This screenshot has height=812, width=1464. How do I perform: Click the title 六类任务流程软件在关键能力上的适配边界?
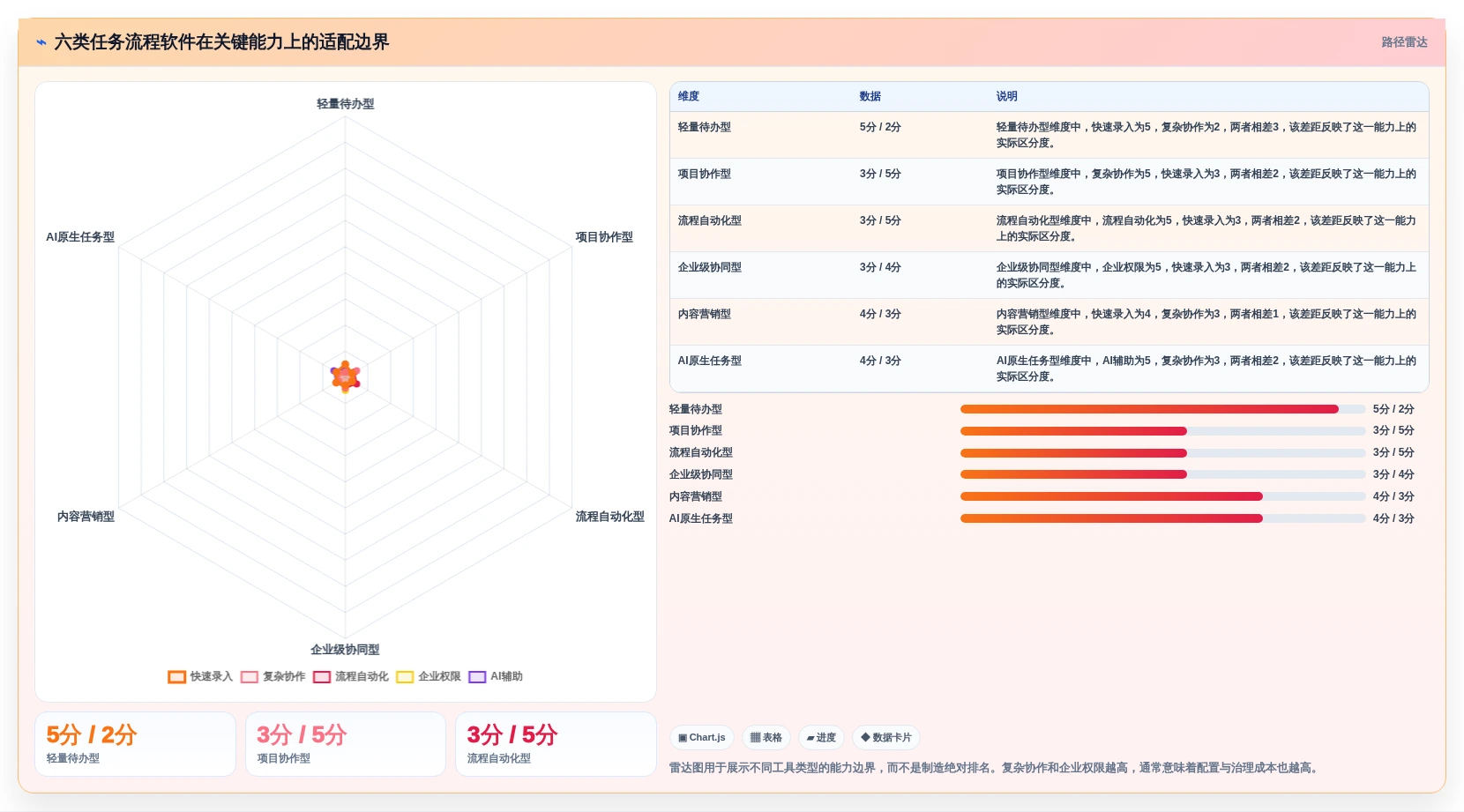(221, 42)
